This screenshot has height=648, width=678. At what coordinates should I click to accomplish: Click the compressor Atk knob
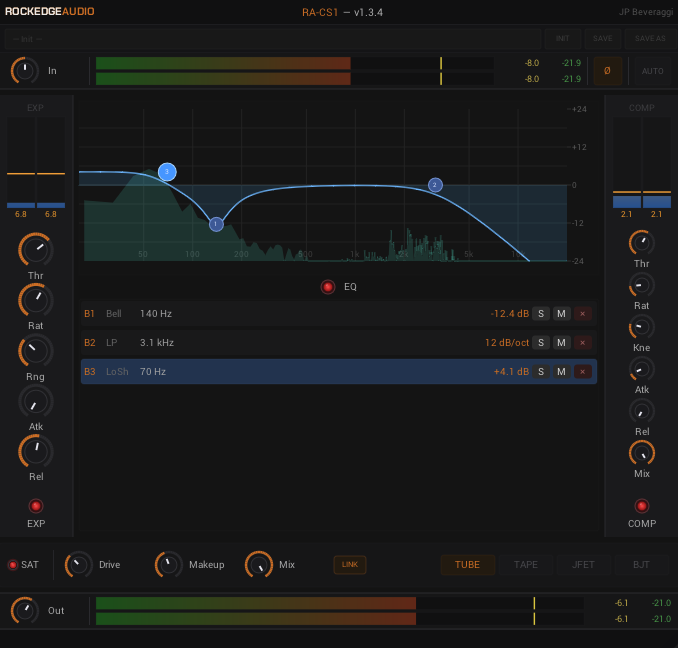pyautogui.click(x=642, y=369)
